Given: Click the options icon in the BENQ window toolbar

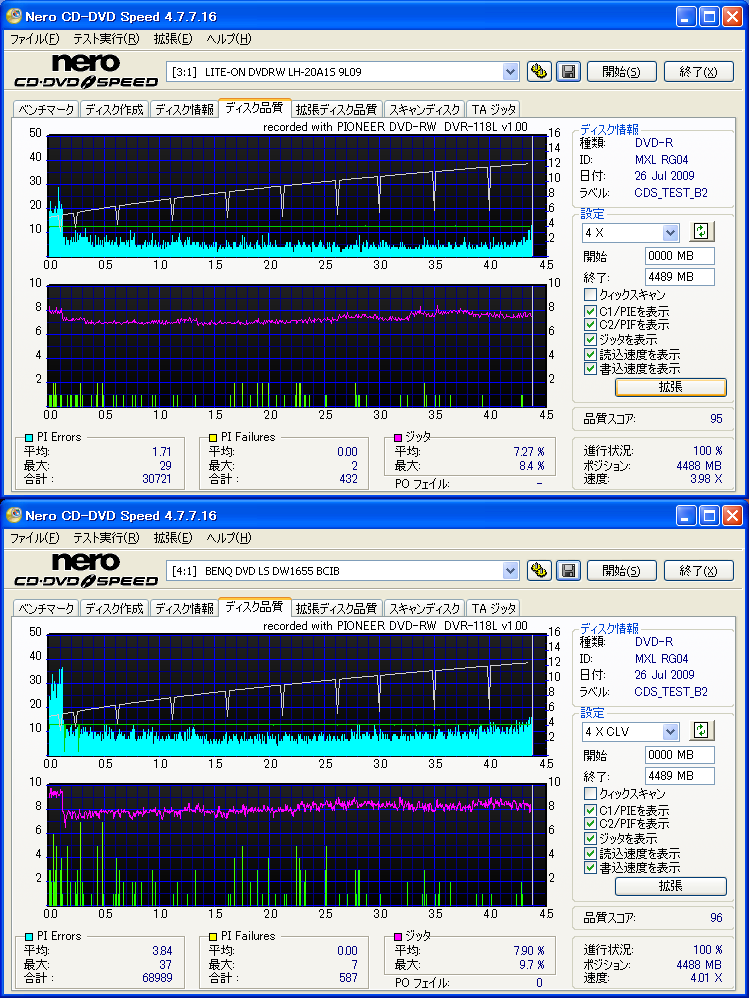Looking at the screenshot, I should [539, 570].
